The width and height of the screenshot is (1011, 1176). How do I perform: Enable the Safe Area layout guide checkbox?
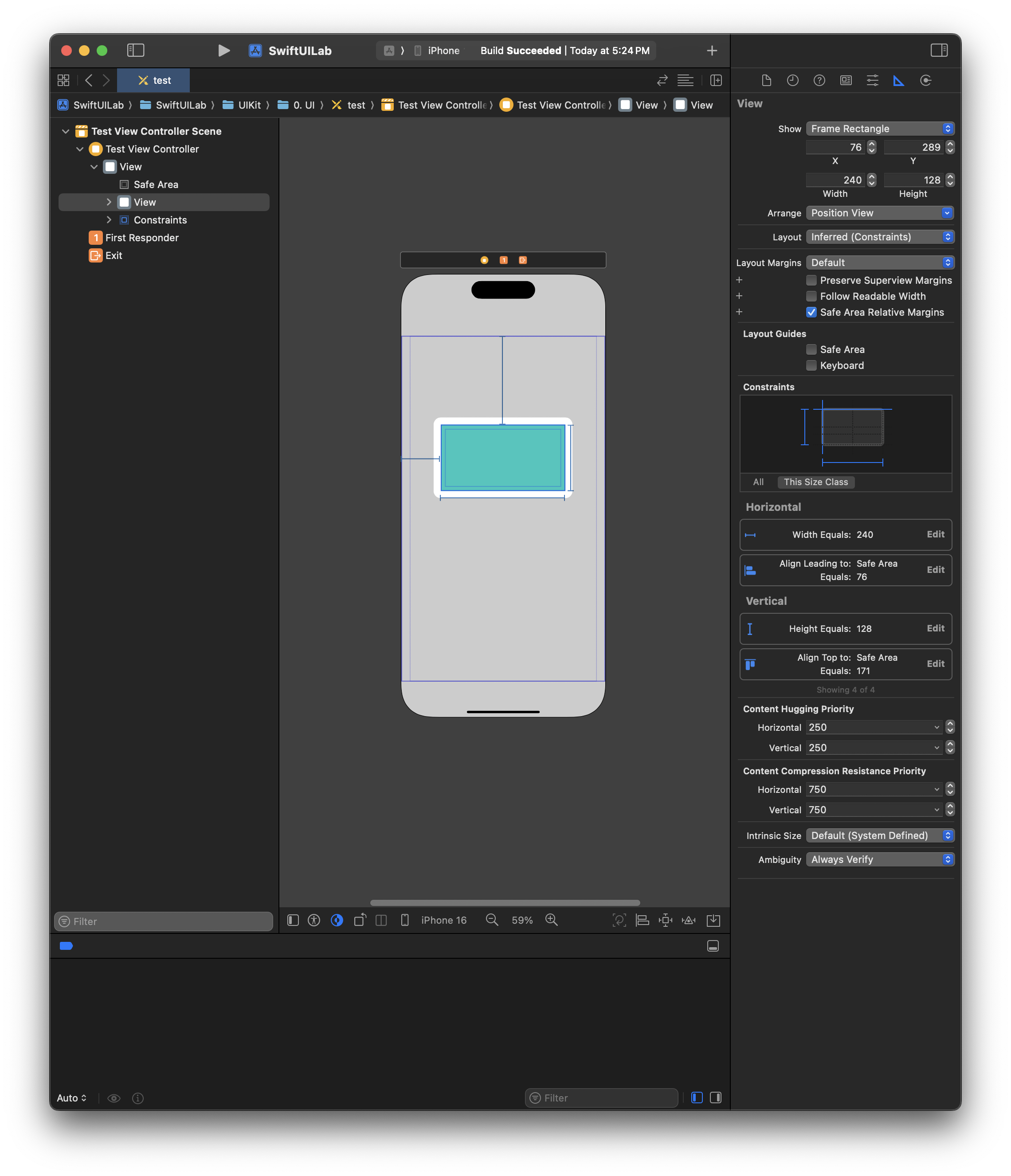click(811, 349)
